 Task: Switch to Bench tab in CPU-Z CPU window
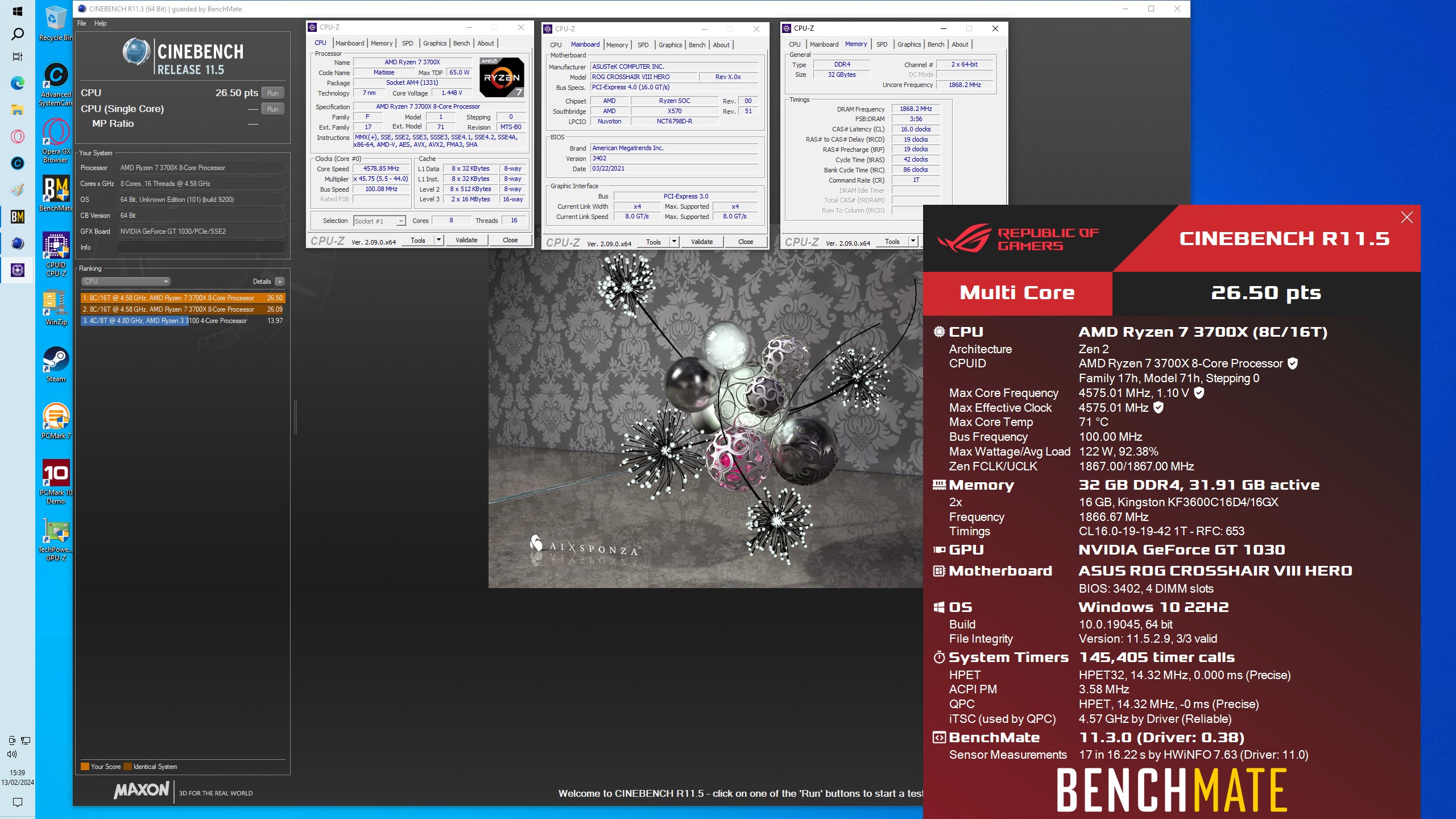pyautogui.click(x=461, y=43)
